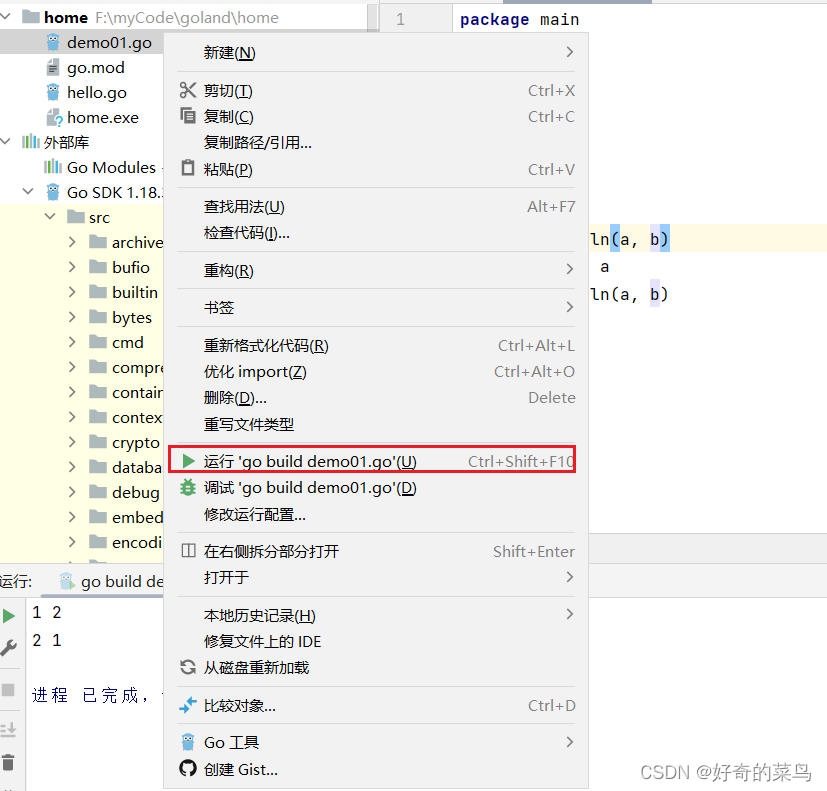Expand the crypto package folder
Image resolution: width=827 pixels, height=791 pixels.
click(71, 441)
